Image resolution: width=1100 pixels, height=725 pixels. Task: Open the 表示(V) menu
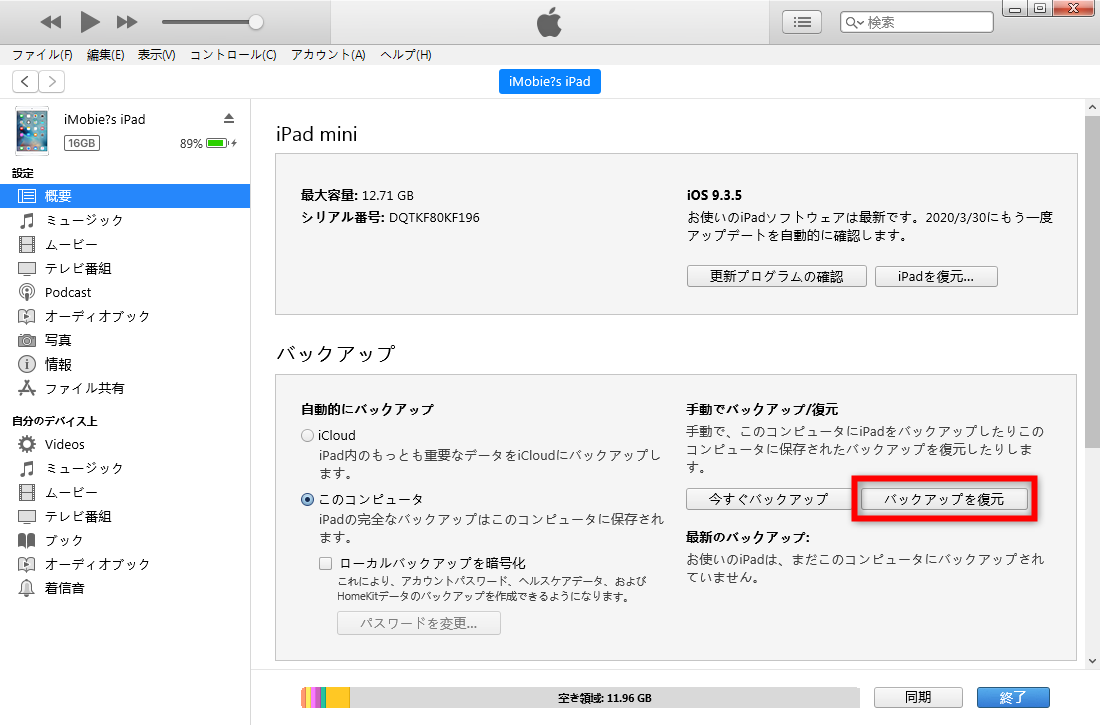coord(156,55)
